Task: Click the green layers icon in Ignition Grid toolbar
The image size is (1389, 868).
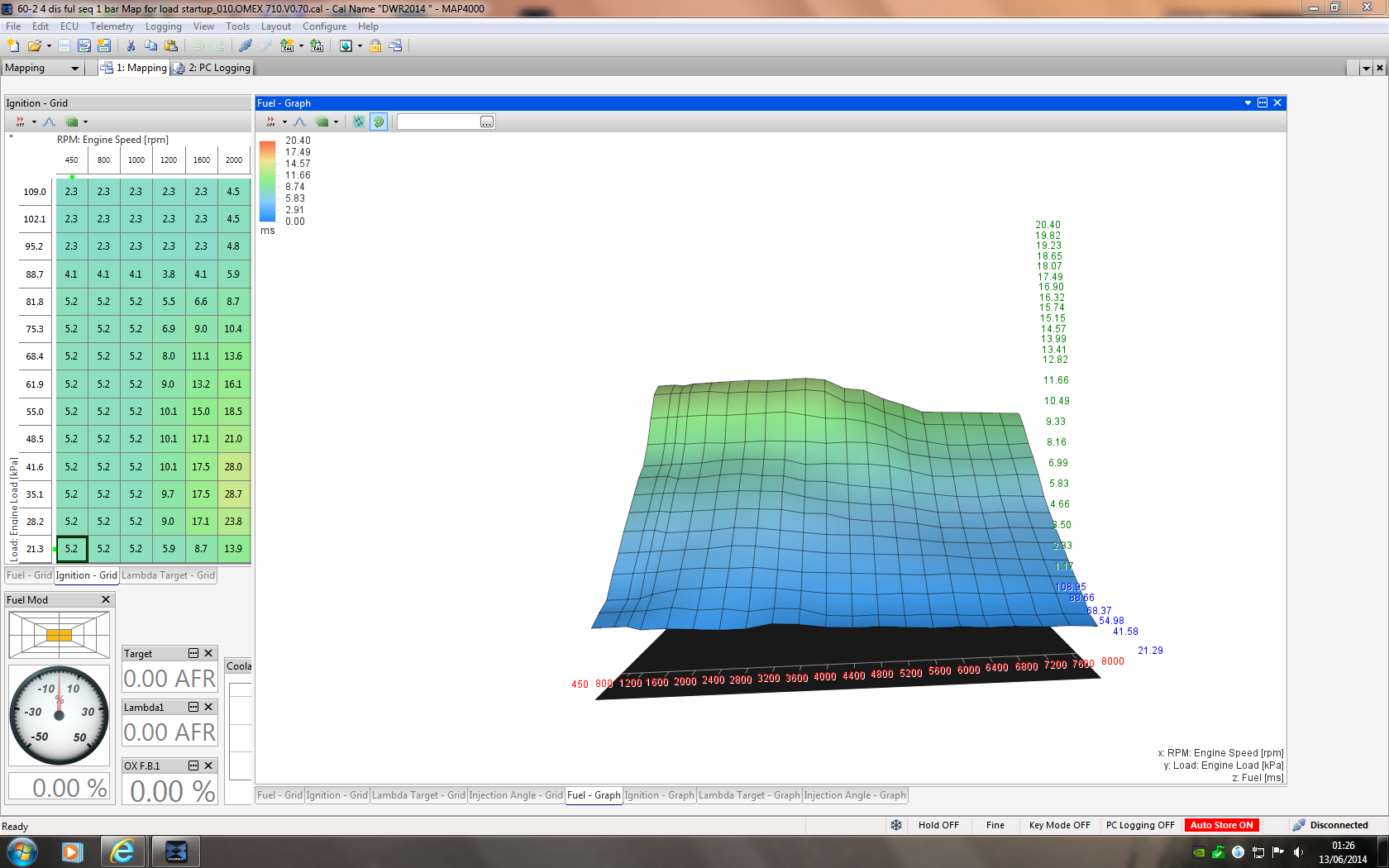Action: click(x=72, y=122)
